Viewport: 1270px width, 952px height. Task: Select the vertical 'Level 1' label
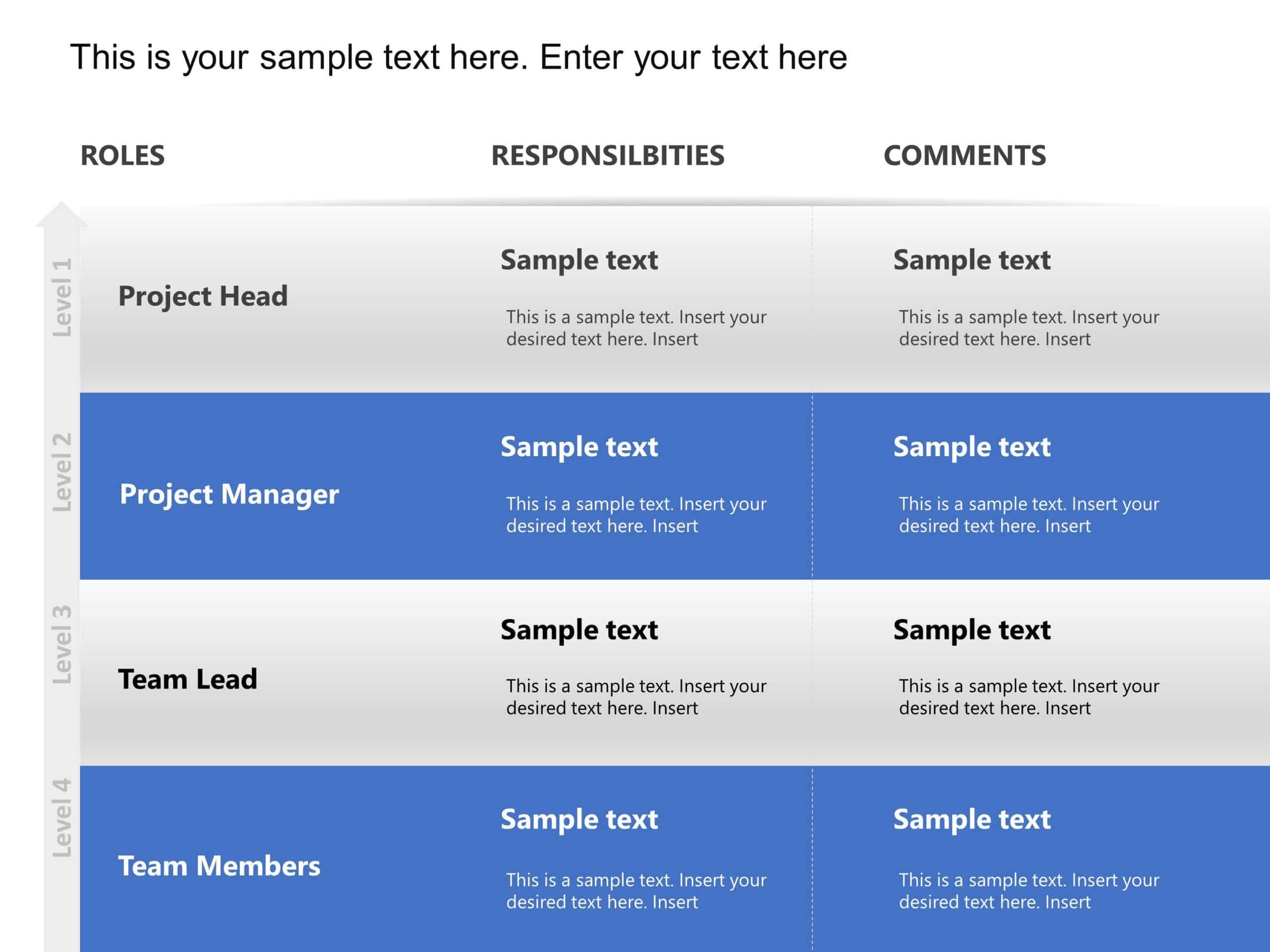tap(62, 298)
